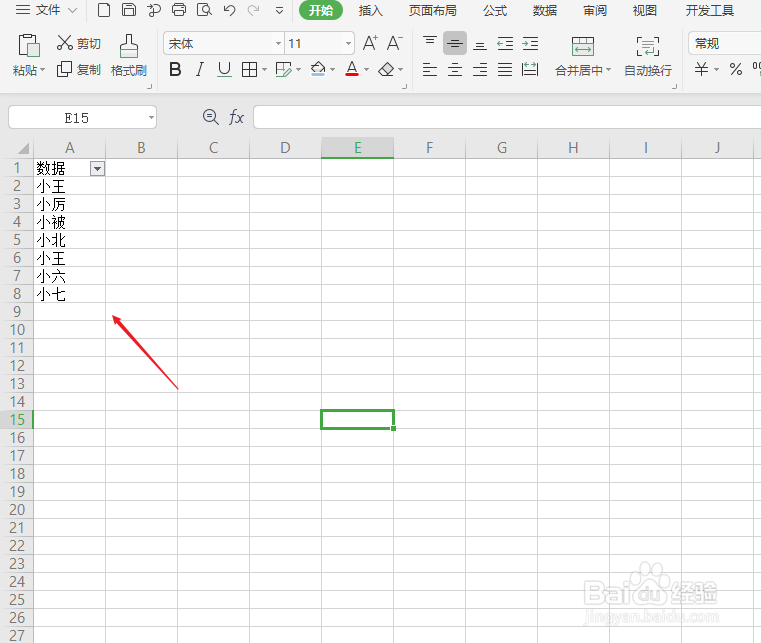Image resolution: width=761 pixels, height=643 pixels.
Task: Click the decrease indent icon
Action: [505, 44]
